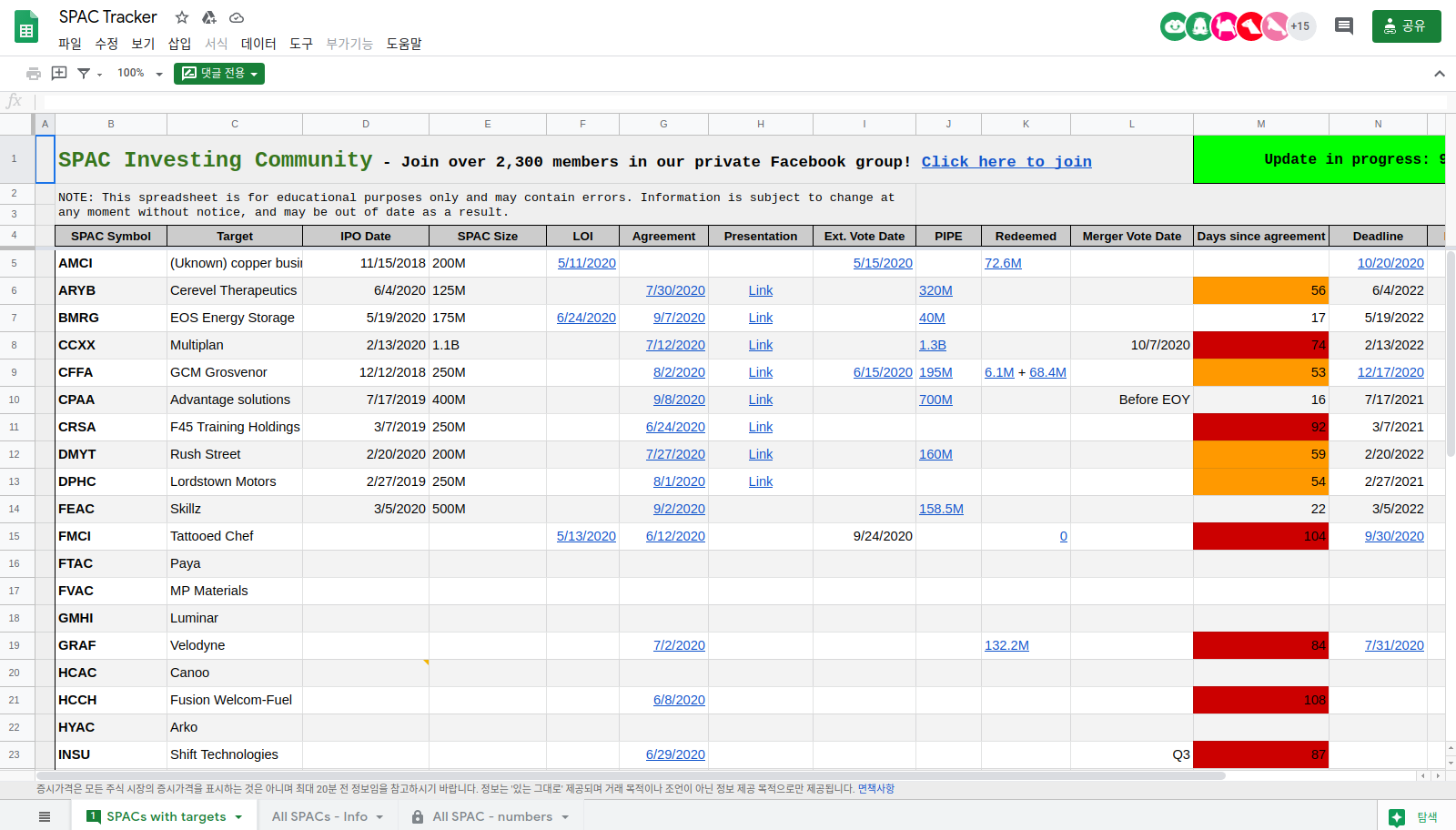Open the filter views dropdown arrow
The width and height of the screenshot is (1456, 830).
100,75
